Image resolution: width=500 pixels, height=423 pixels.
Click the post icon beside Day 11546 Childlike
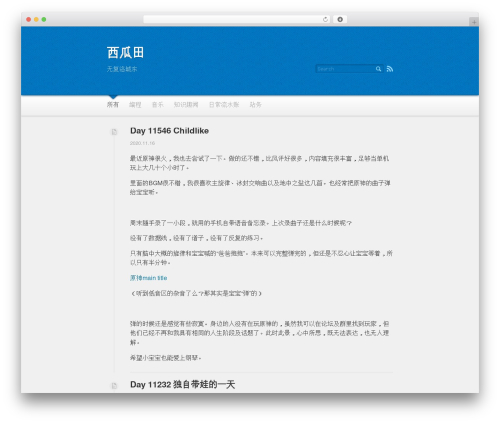click(114, 132)
